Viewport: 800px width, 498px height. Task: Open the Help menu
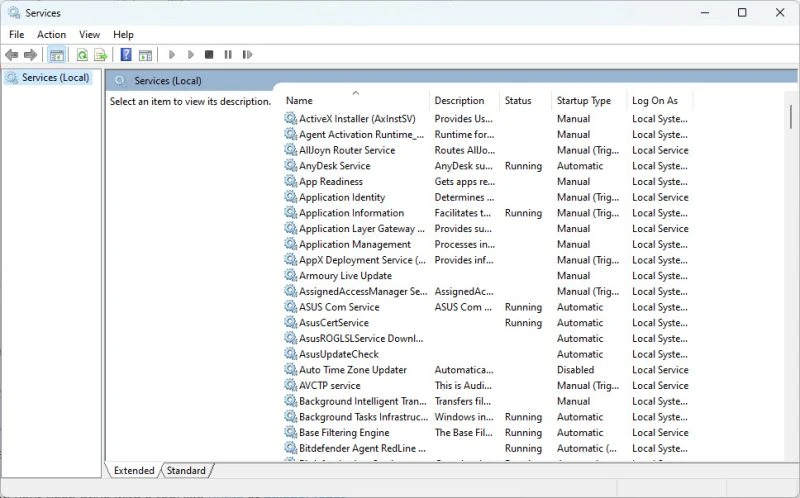(x=123, y=35)
